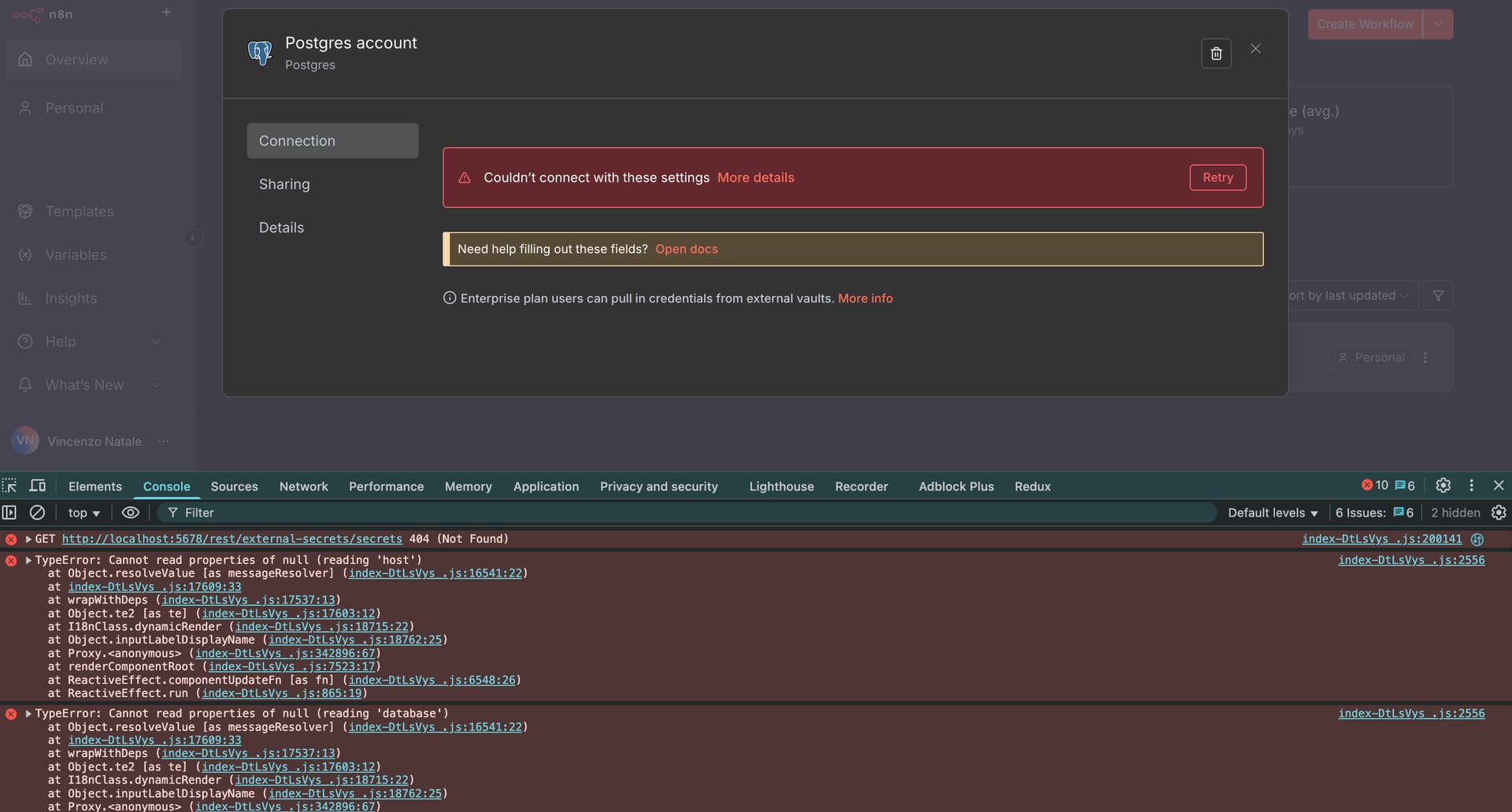Open the Default levels dropdown
This screenshot has width=1512, height=812.
pyautogui.click(x=1272, y=513)
